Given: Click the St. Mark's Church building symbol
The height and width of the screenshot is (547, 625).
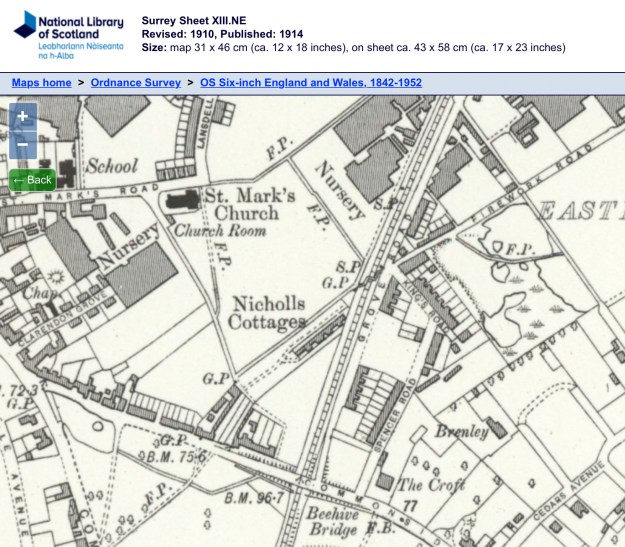Looking at the screenshot, I should [182, 199].
